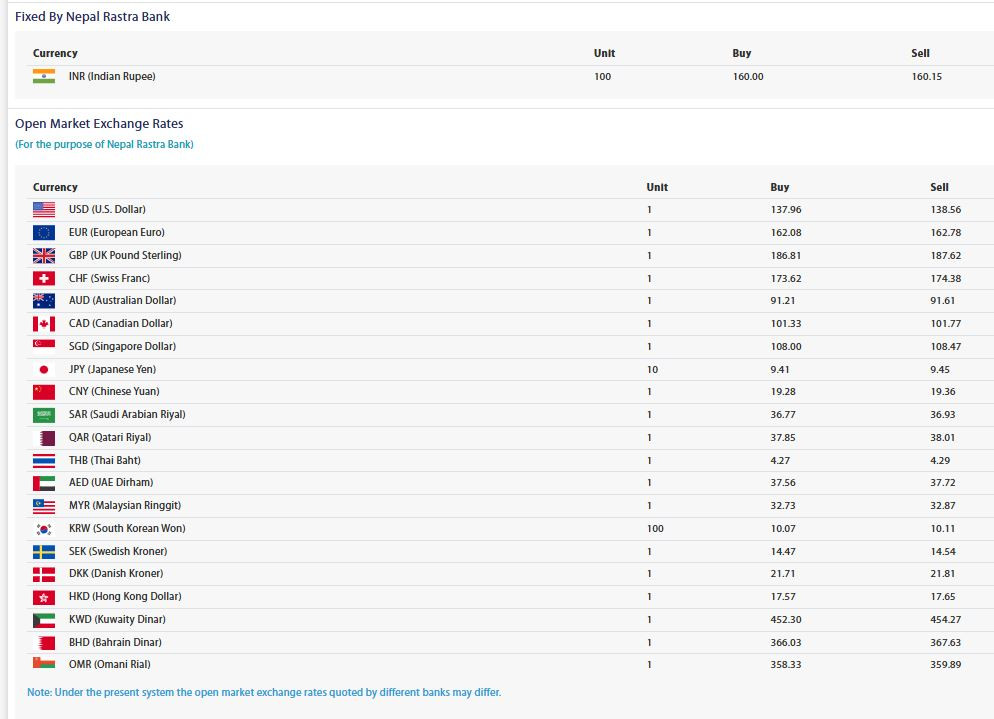
Task: Select the 'SAR (Saudi Arabian Riyal)' currency name
Action: (127, 415)
